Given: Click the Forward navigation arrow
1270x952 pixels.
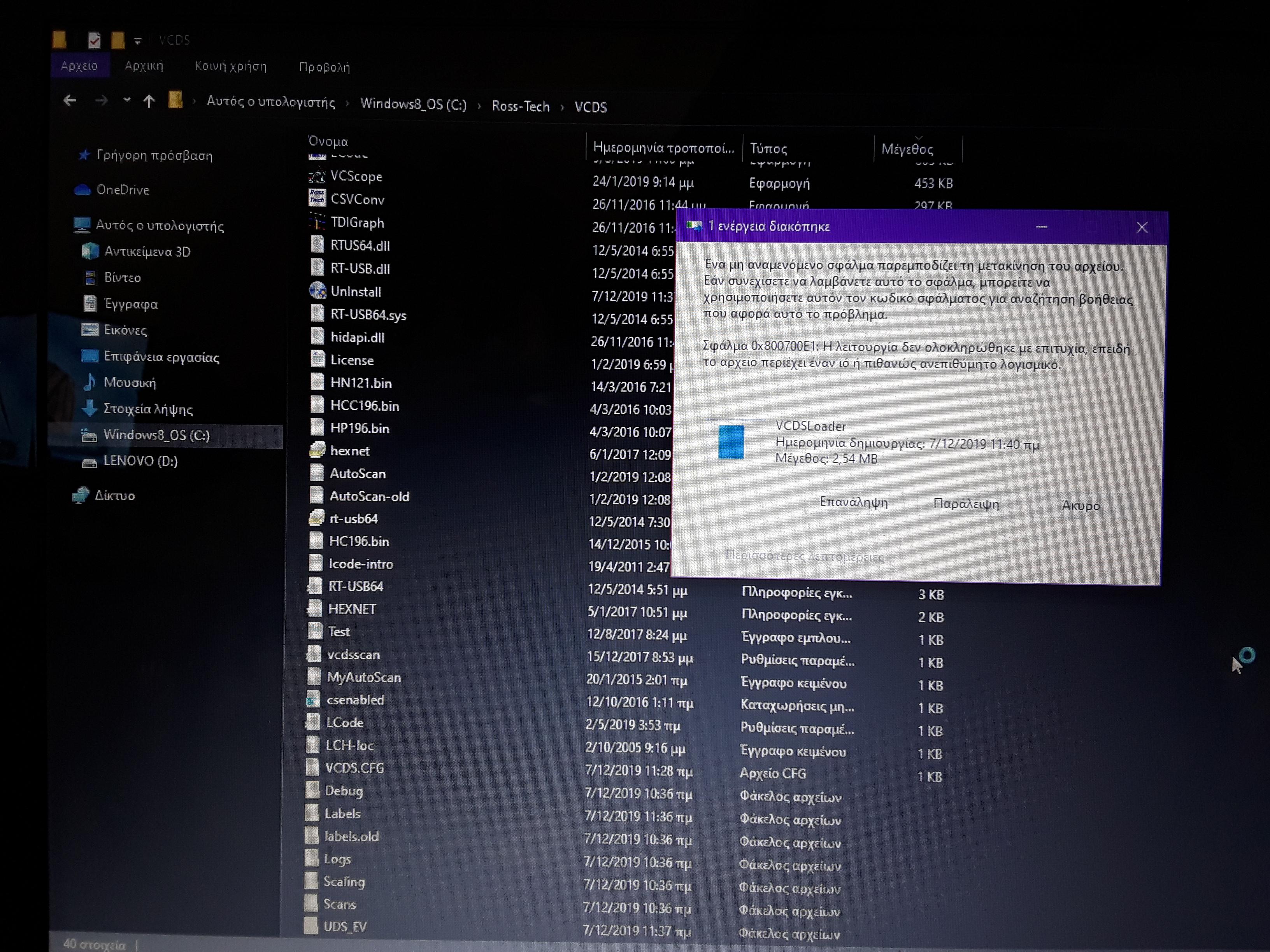Looking at the screenshot, I should pos(101,101).
